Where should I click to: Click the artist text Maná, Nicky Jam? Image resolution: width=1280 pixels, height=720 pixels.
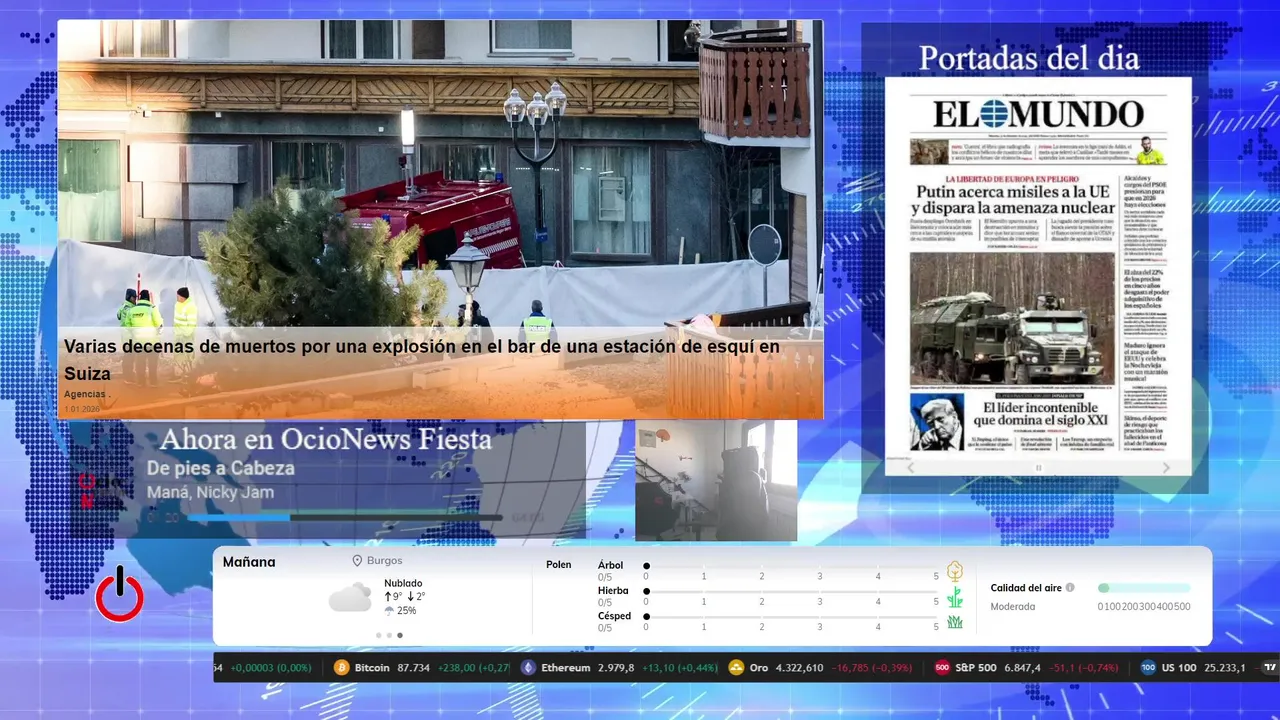pyautogui.click(x=210, y=492)
